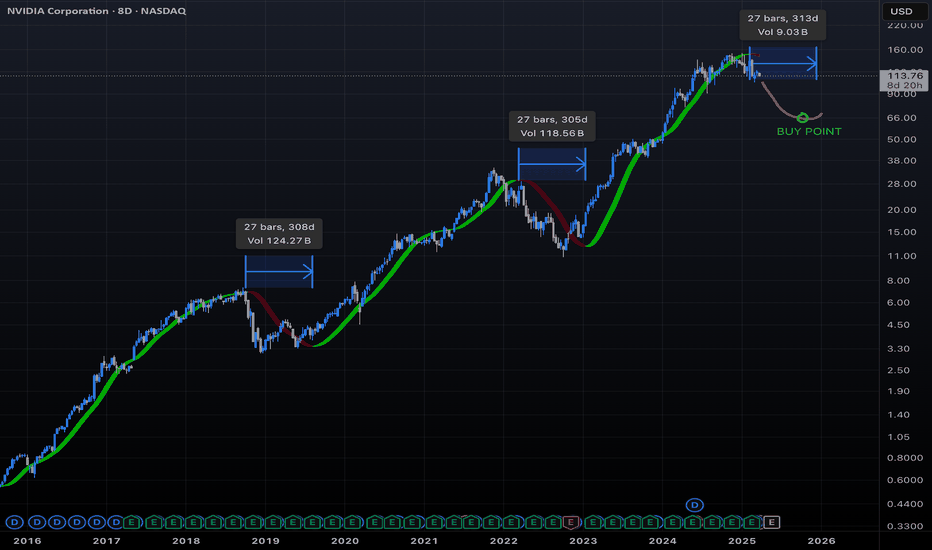Select the 27 bars, 308d measurement label
This screenshot has height=550, width=932.
279,227
